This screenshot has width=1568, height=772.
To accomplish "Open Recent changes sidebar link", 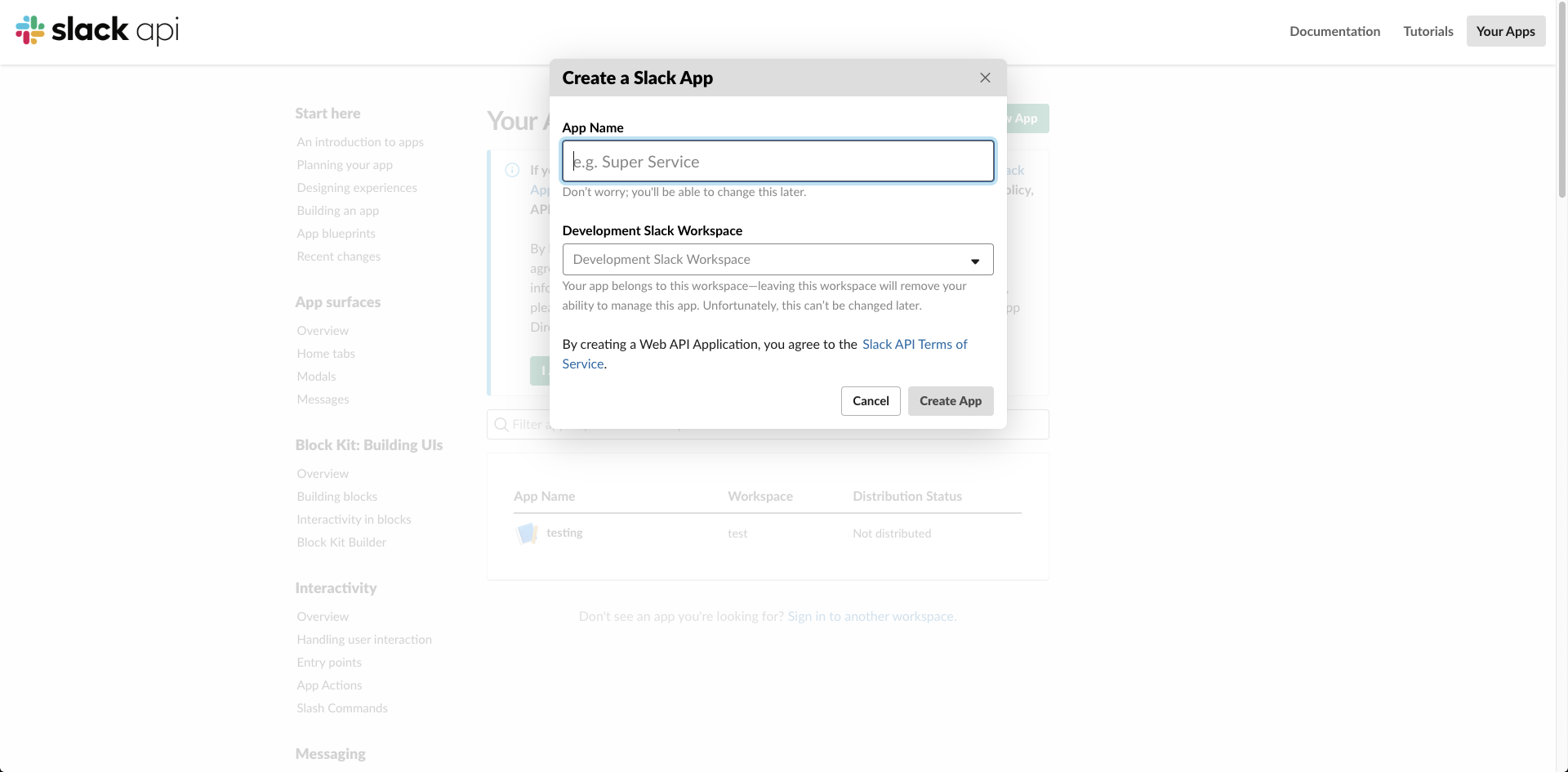I will (339, 257).
